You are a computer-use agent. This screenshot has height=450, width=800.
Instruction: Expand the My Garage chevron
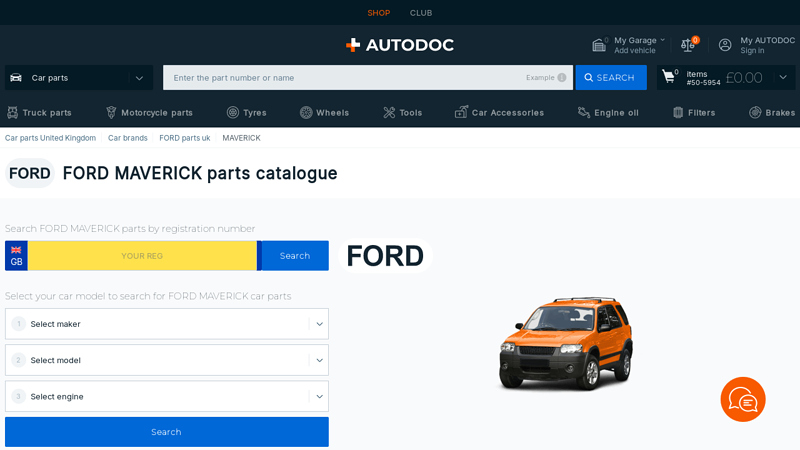(x=662, y=40)
